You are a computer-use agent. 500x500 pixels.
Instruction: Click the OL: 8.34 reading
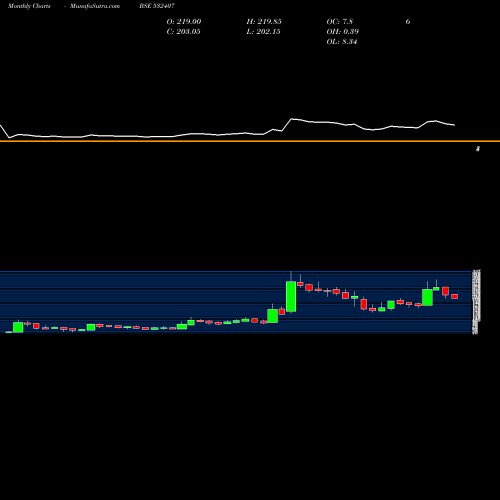click(x=342, y=42)
